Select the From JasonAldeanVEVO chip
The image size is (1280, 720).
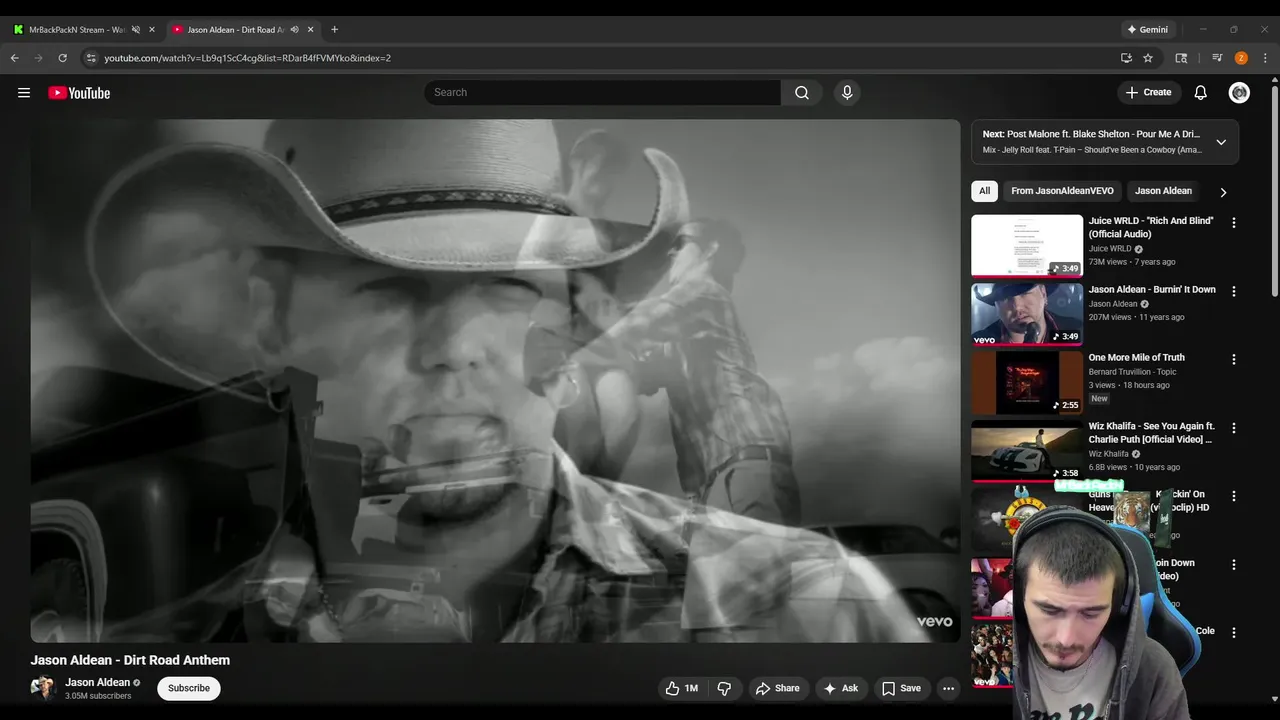point(1062,191)
